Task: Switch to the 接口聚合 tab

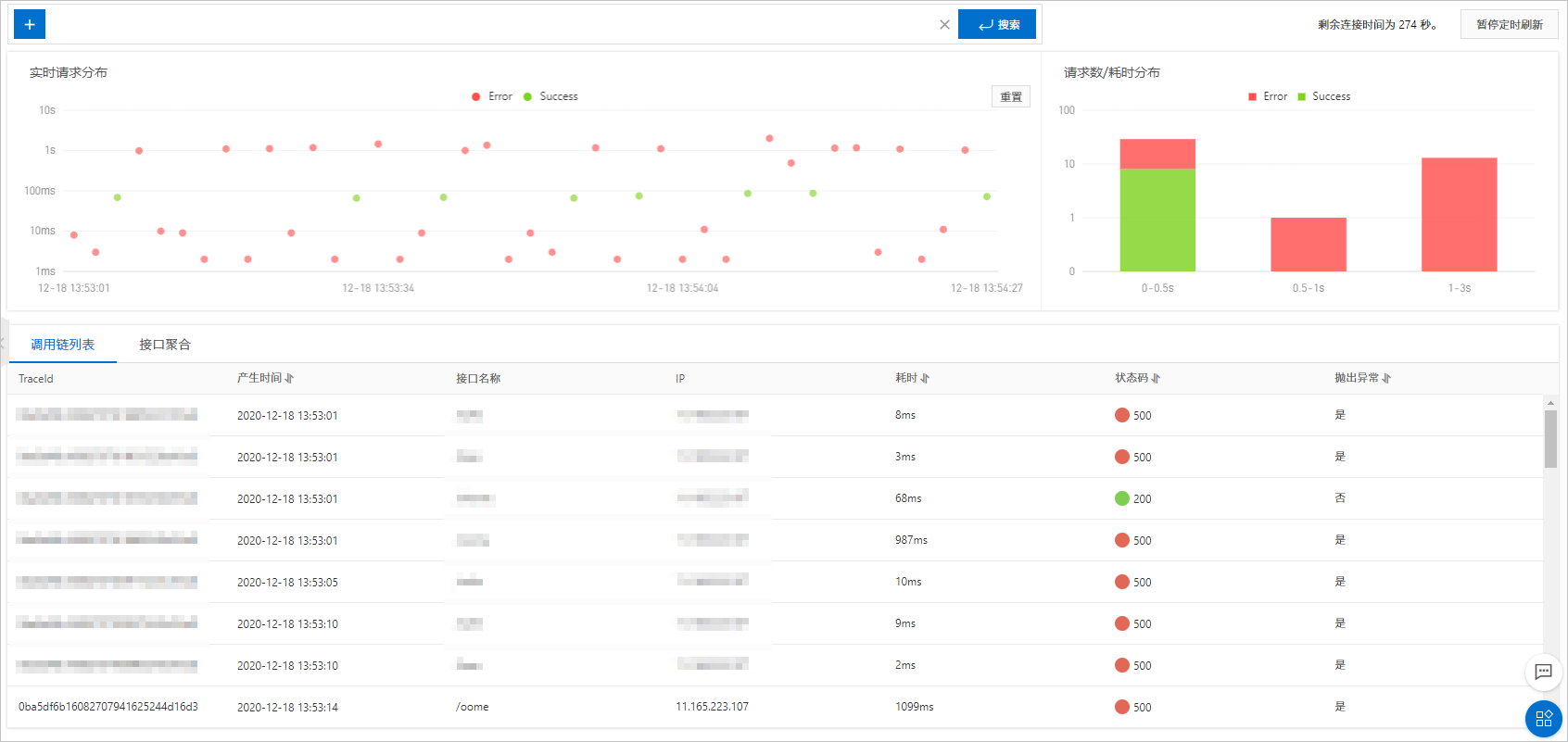Action: pos(165,345)
